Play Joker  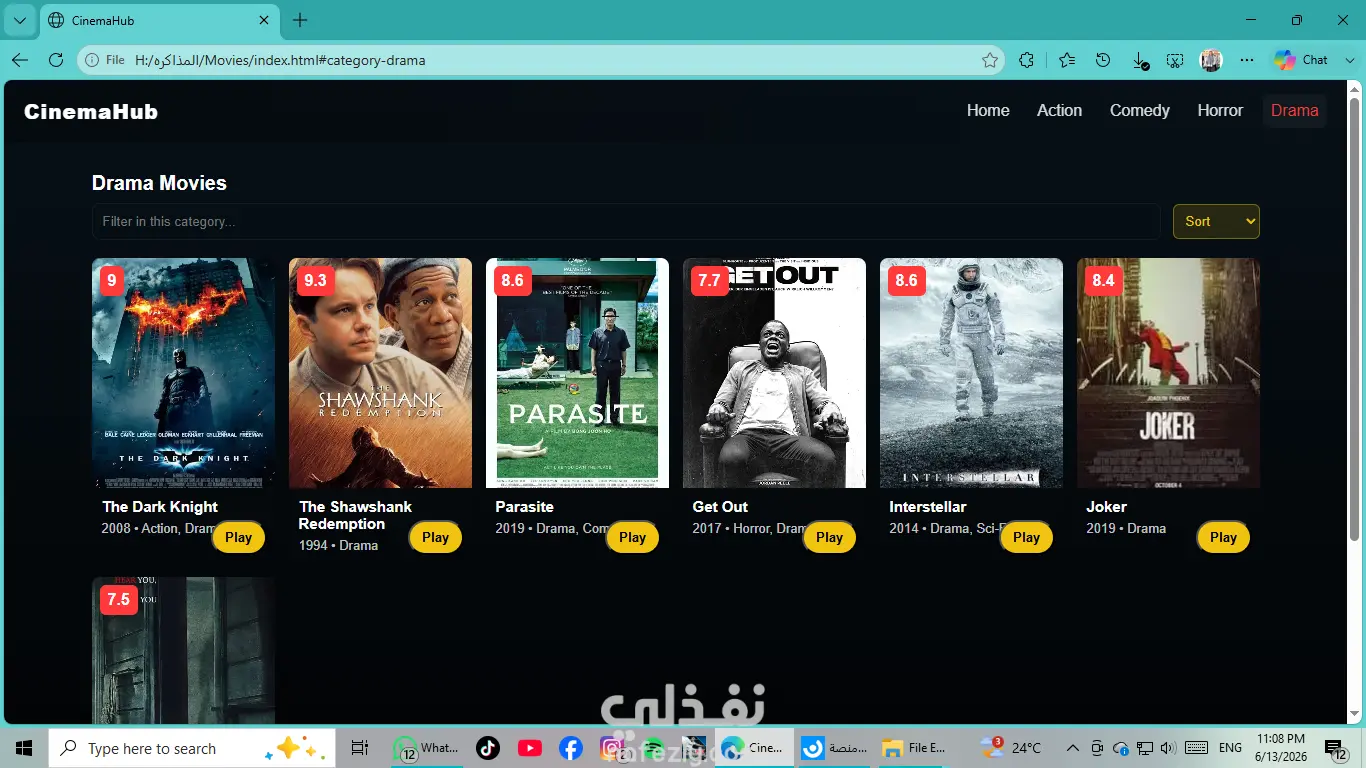pos(1223,537)
